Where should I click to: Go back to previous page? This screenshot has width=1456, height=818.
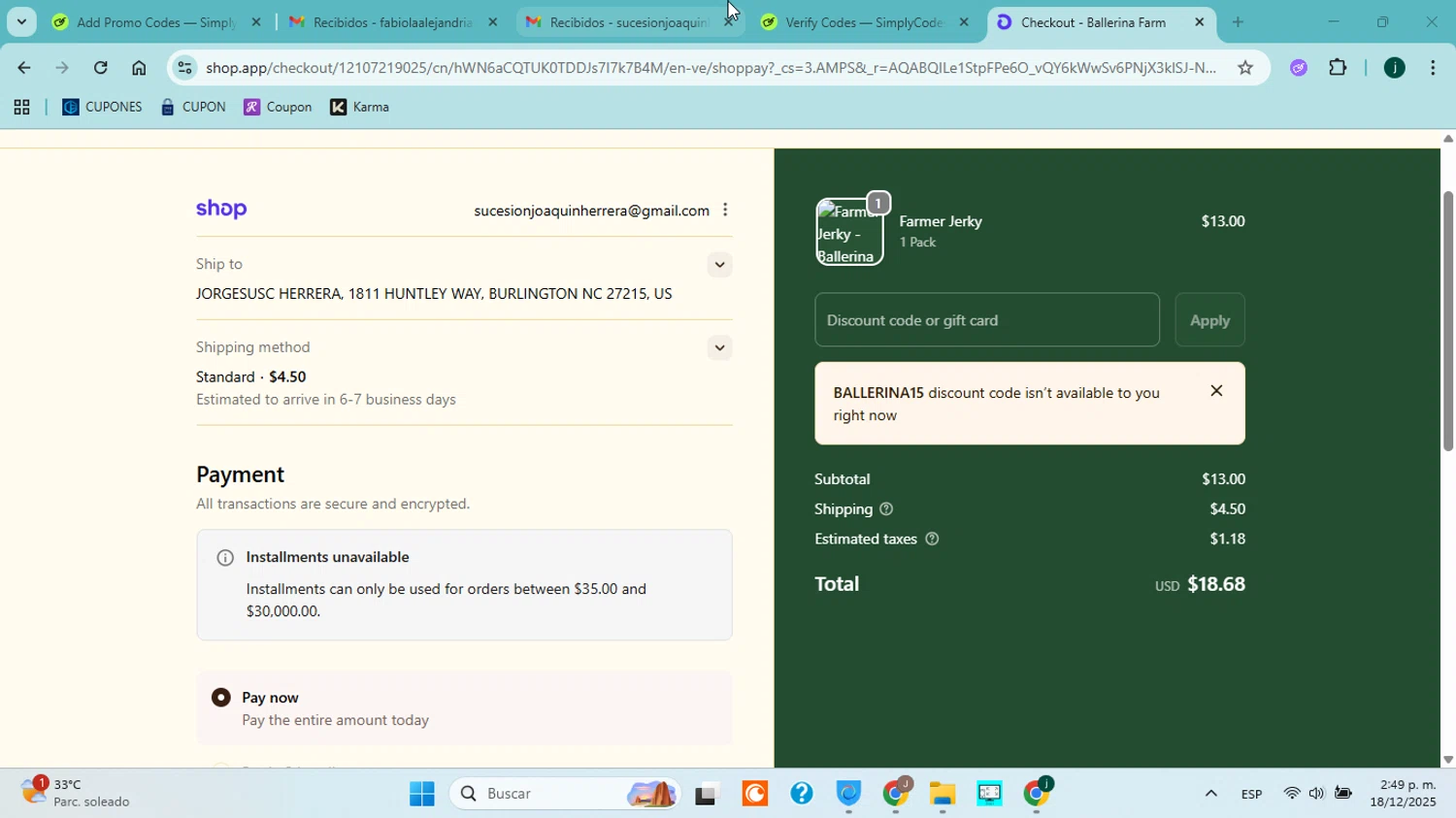pos(23,68)
